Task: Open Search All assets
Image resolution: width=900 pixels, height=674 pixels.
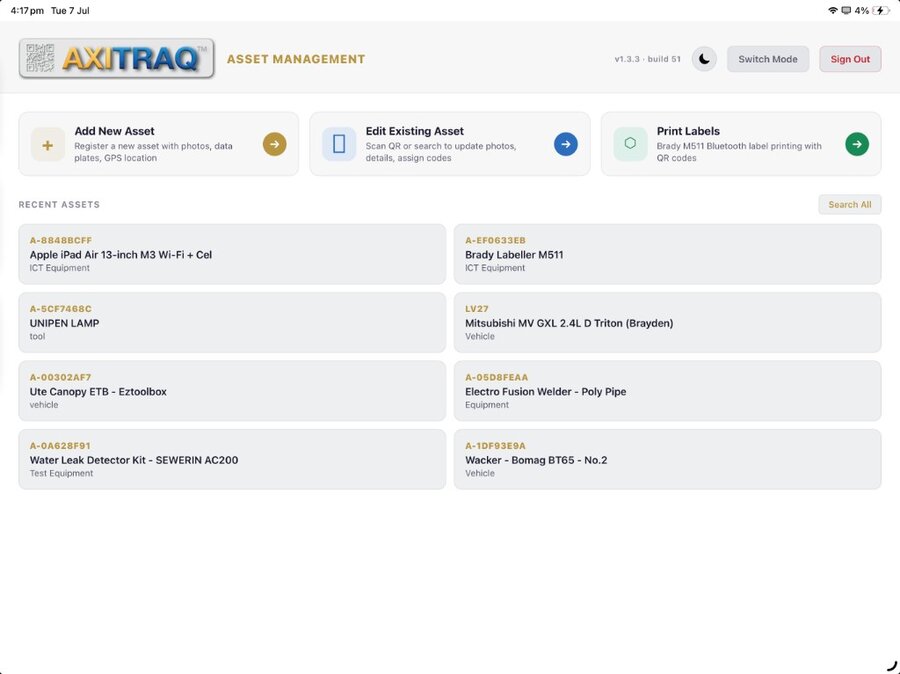Action: [x=849, y=204]
